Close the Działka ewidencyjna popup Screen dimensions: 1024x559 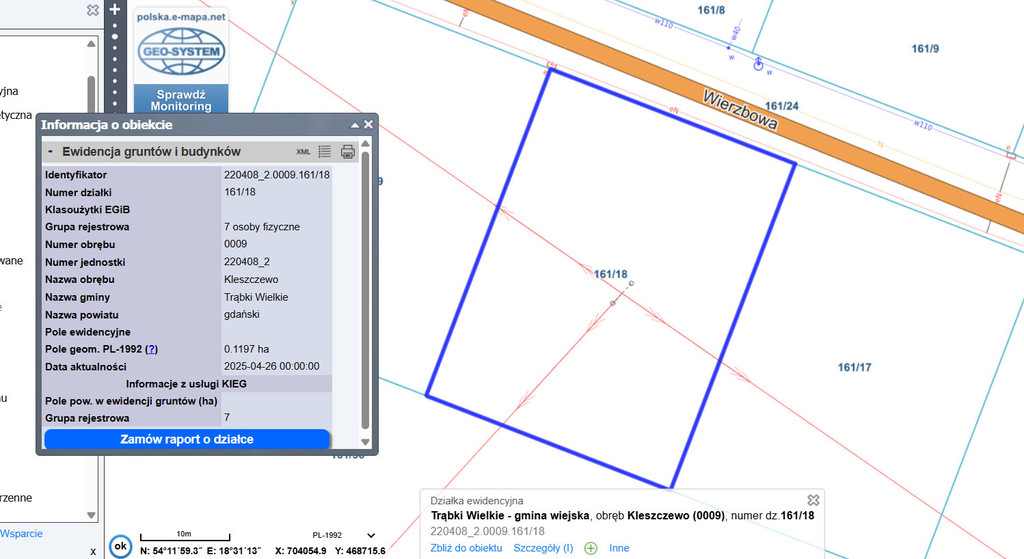[x=813, y=499]
